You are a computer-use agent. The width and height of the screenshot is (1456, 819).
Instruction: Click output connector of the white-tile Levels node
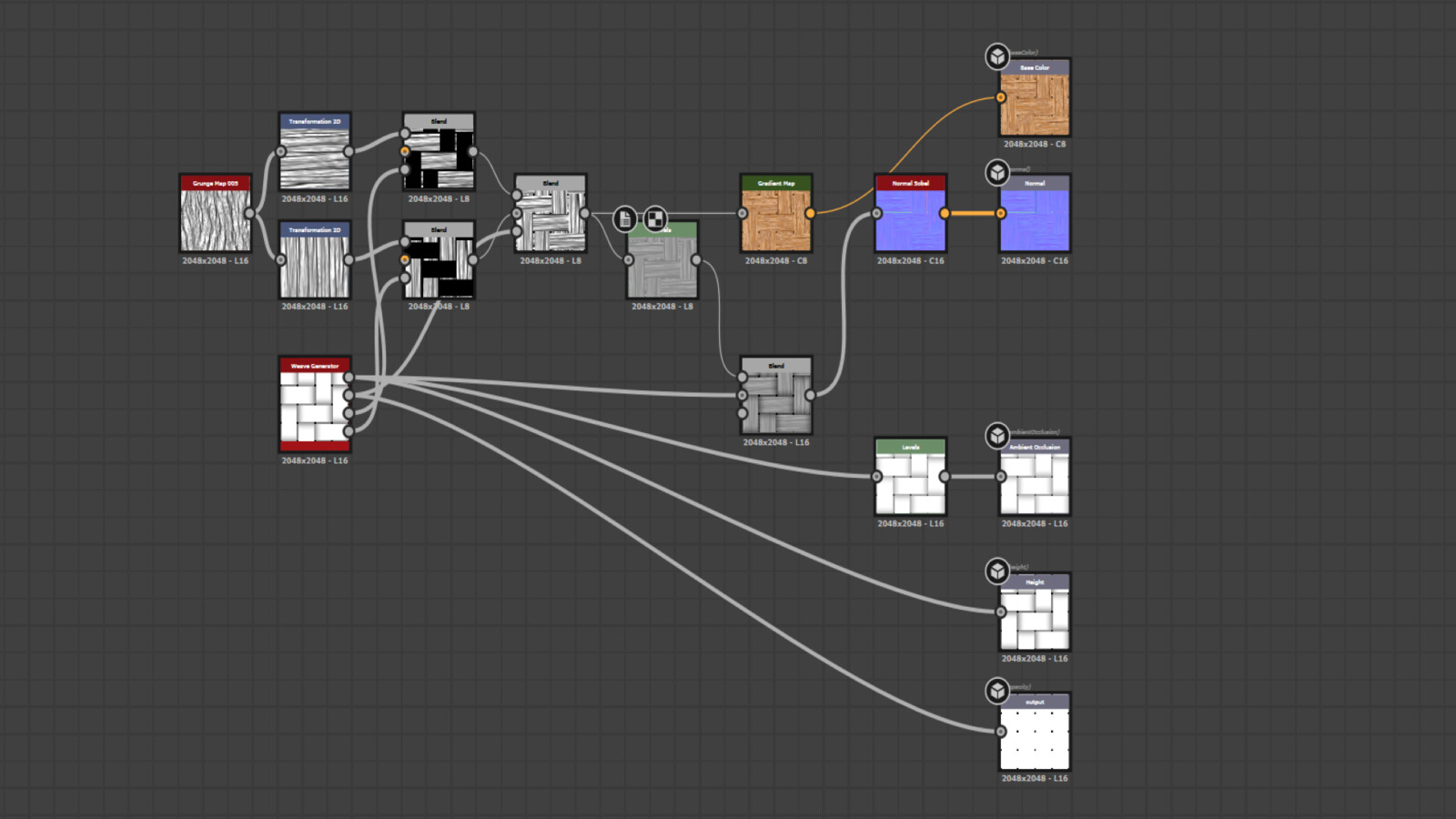[x=945, y=476]
